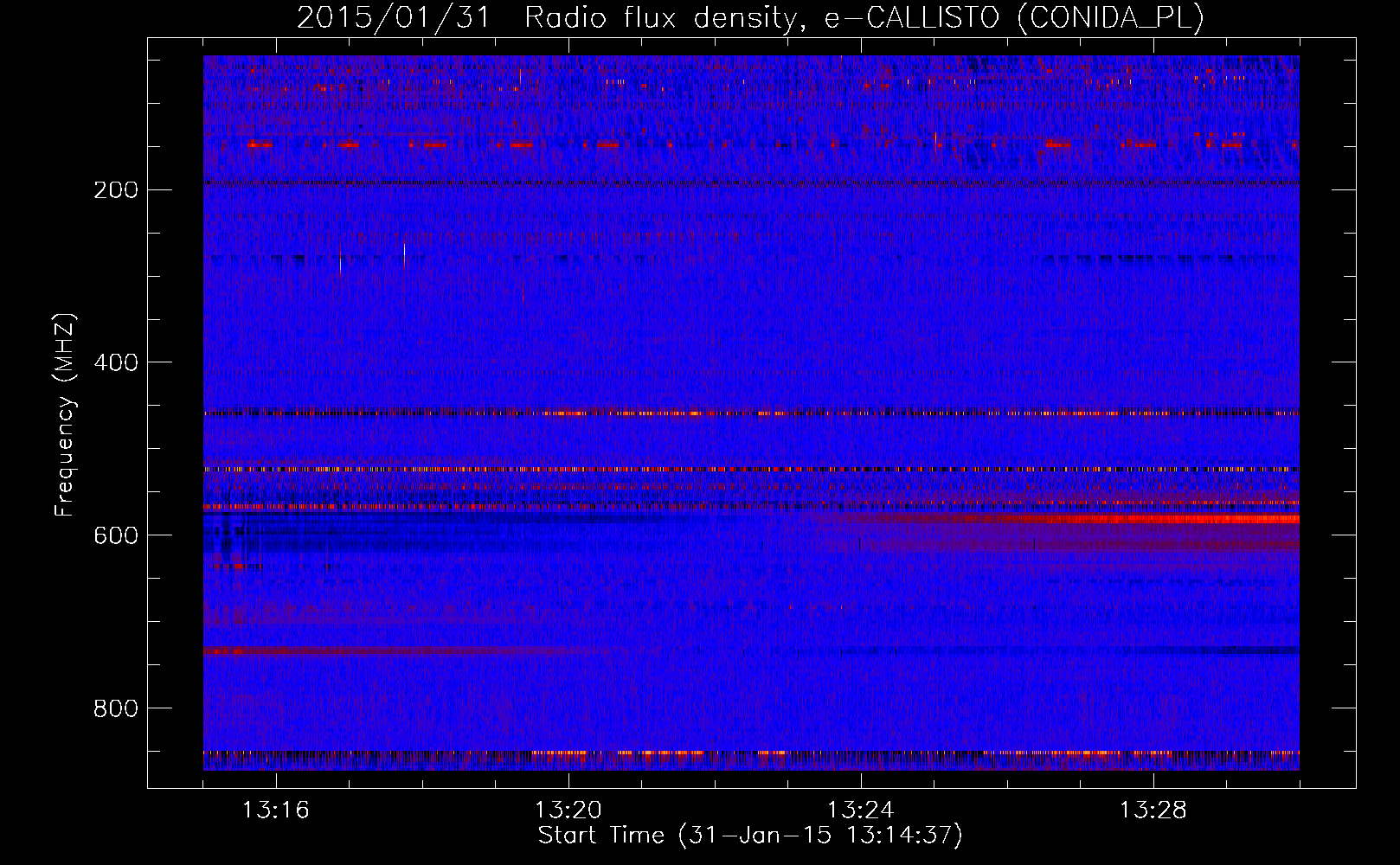Click the 400 frequency tick label

(115, 362)
